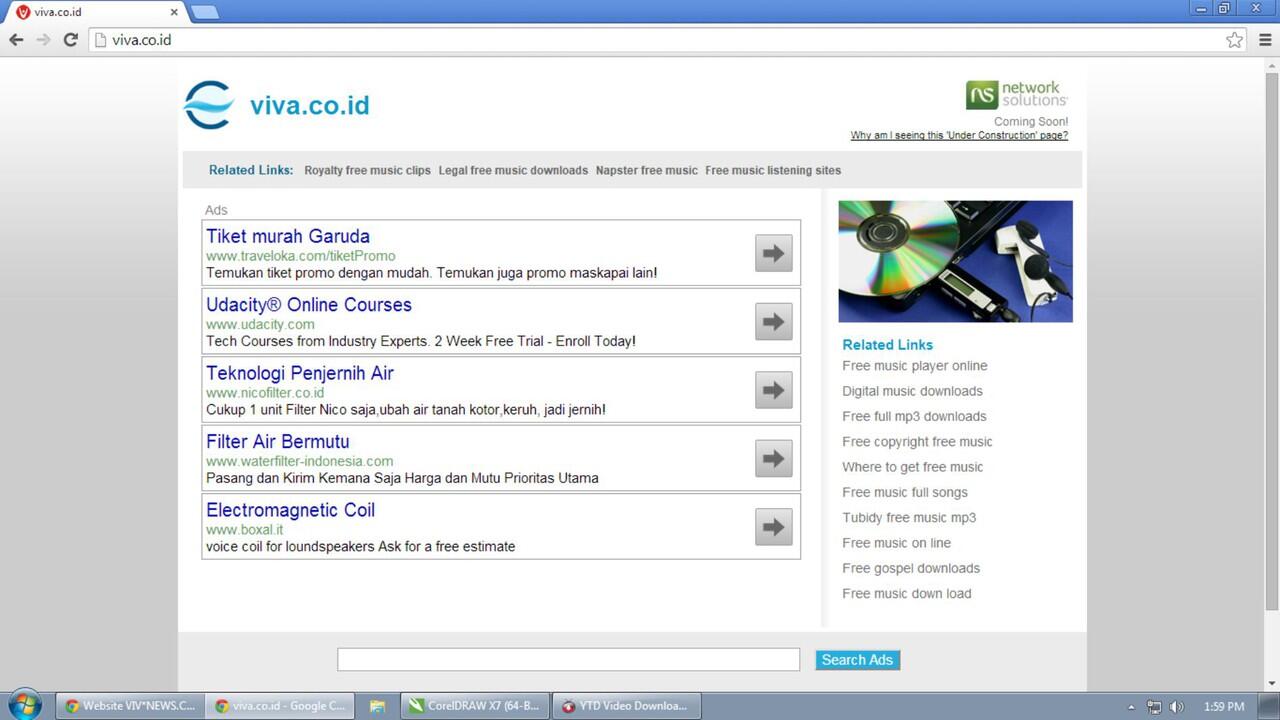Click the volume speaker tray icon
This screenshot has height=720, width=1280.
[1177, 706]
